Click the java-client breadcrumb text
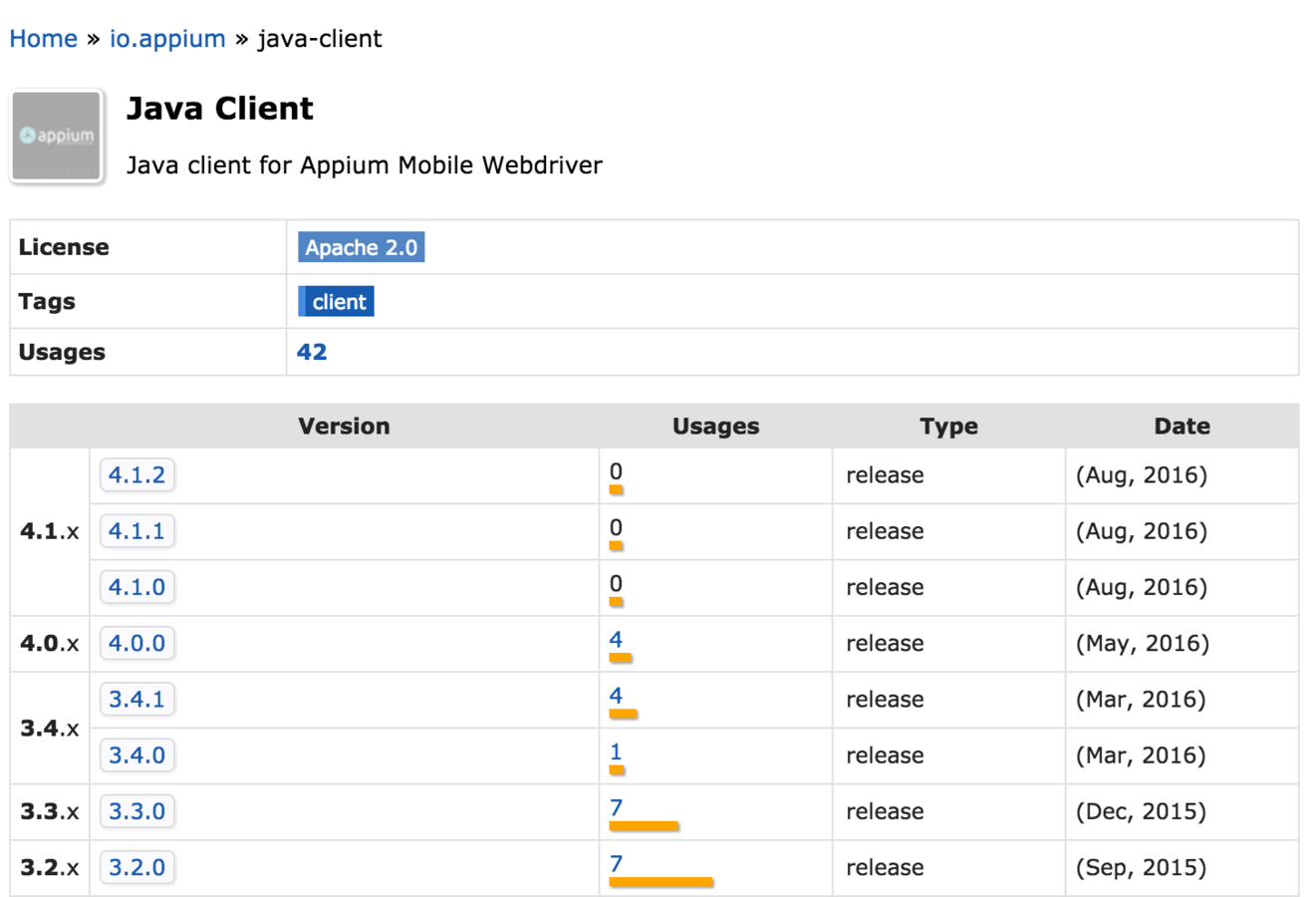Viewport: 1316px width, 897px height. pyautogui.click(x=320, y=39)
